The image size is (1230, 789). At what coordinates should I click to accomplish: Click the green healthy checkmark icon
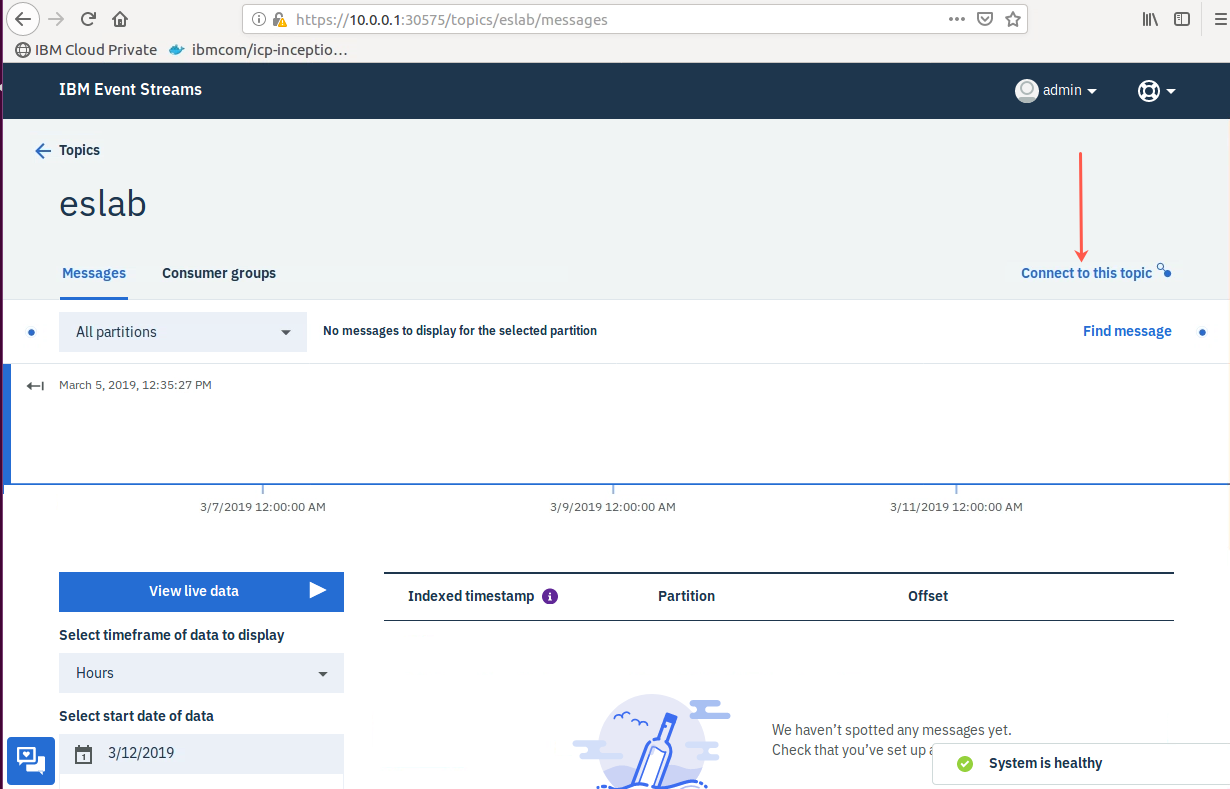(x=965, y=764)
